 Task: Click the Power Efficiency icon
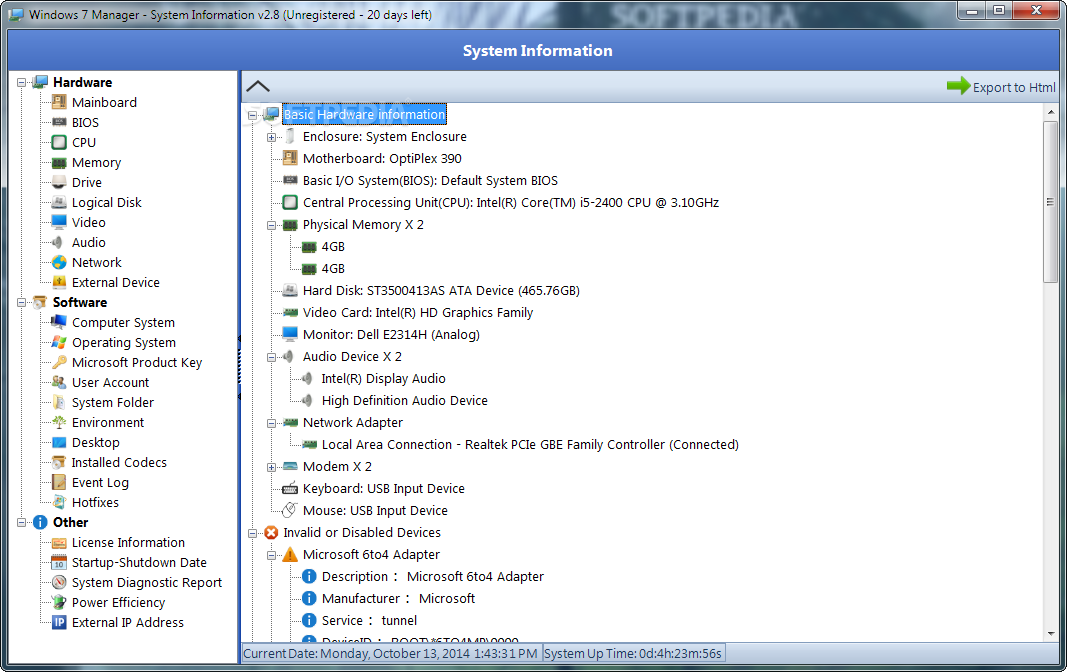click(x=59, y=603)
